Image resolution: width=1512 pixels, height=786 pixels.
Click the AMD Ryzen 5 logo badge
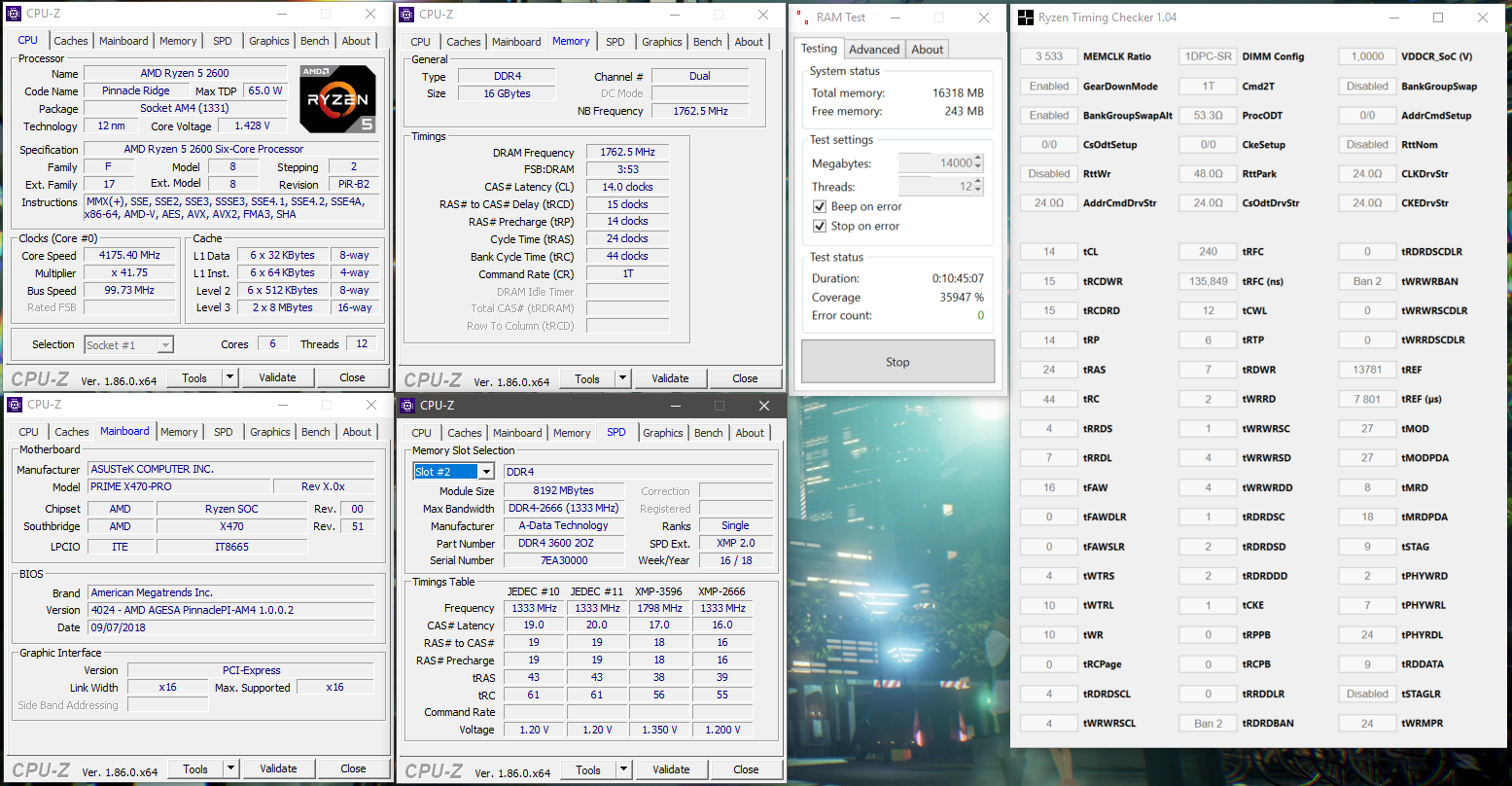point(337,99)
